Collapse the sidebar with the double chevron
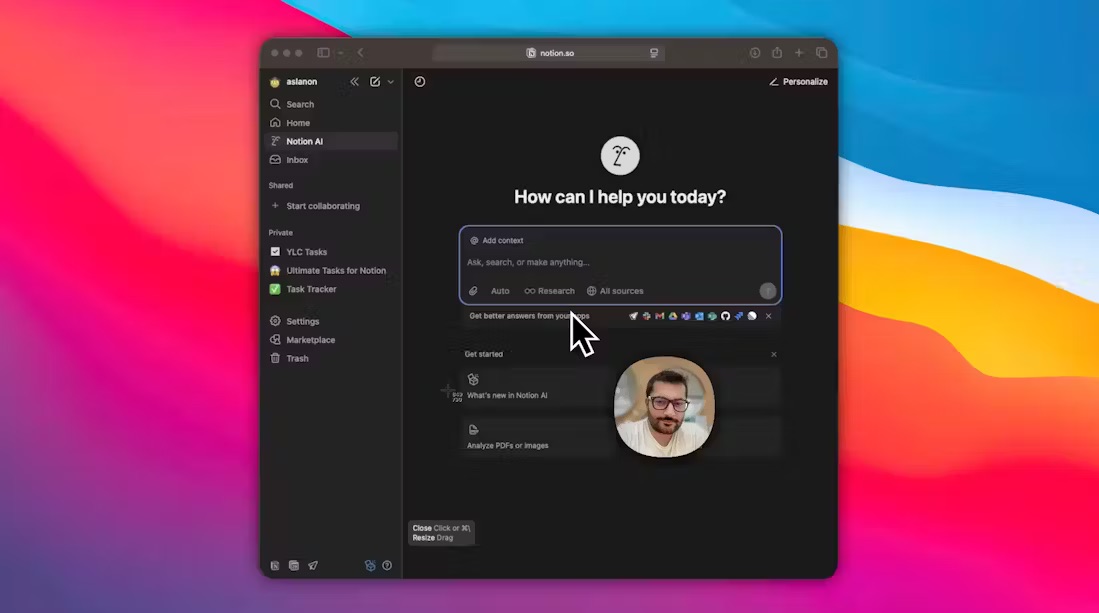This screenshot has width=1099, height=613. click(355, 82)
